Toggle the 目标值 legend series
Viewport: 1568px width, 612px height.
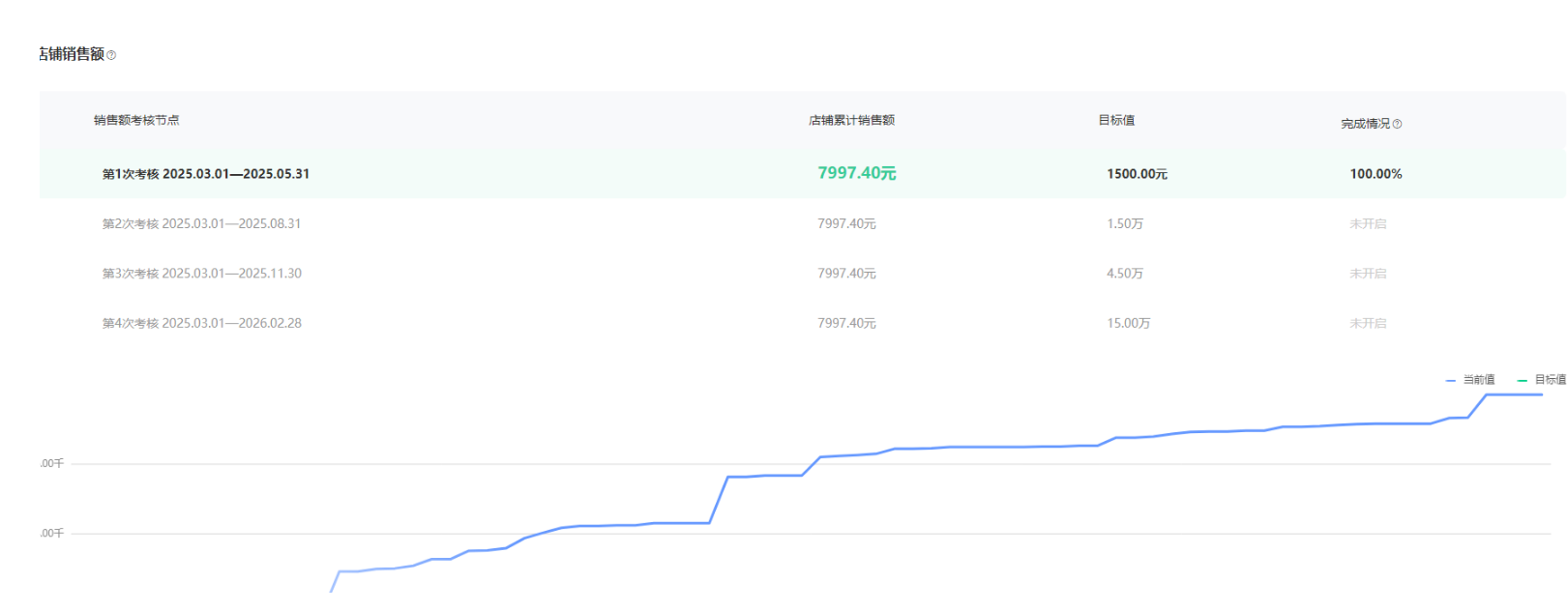pyautogui.click(x=1543, y=380)
